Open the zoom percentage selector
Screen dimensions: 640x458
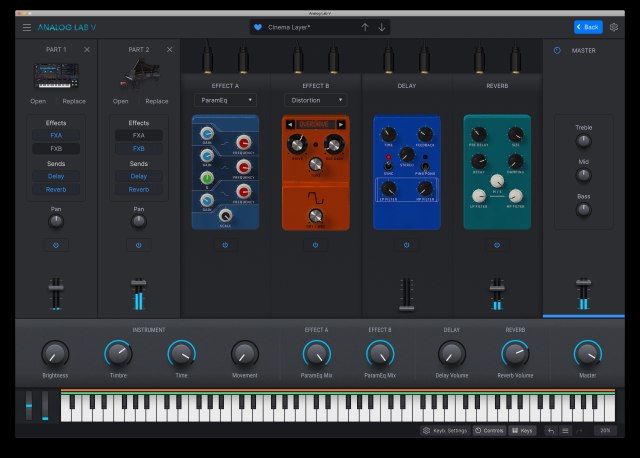click(605, 431)
